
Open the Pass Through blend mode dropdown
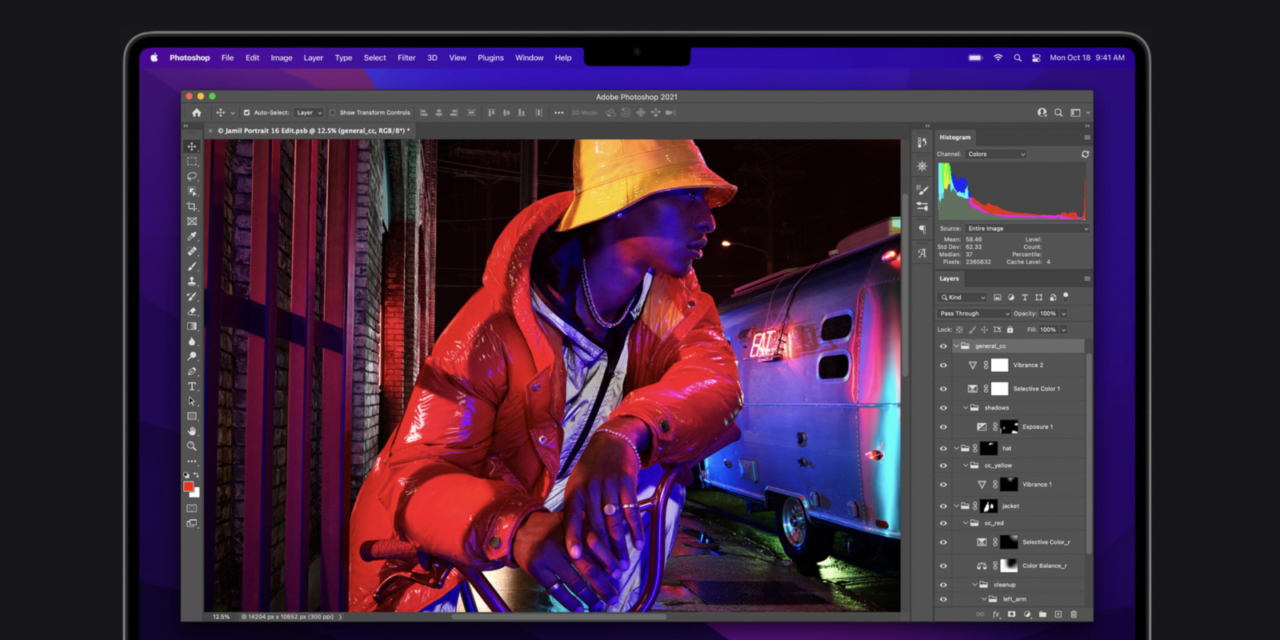[x=973, y=313]
